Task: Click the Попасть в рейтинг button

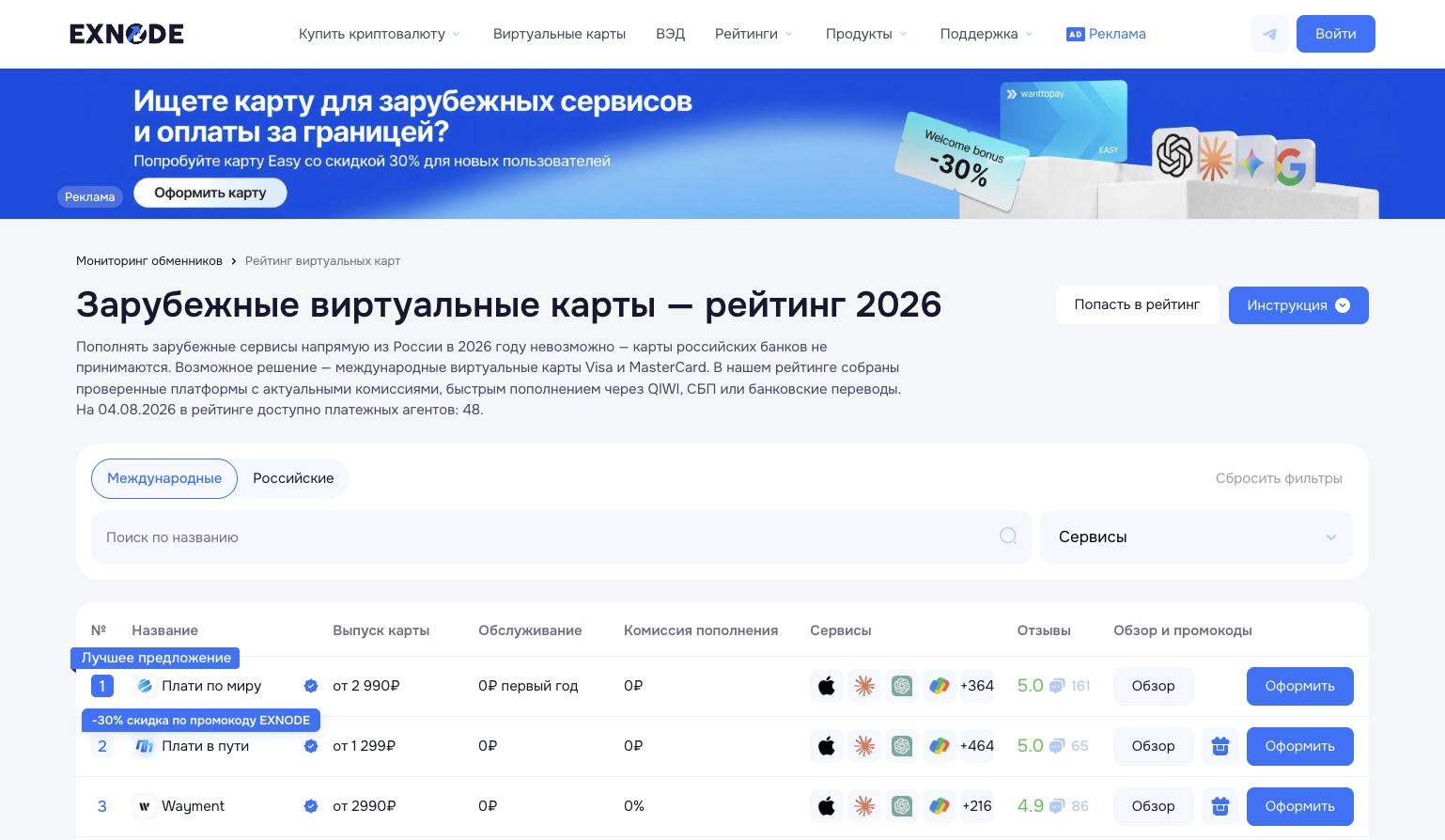Action: pyautogui.click(x=1137, y=305)
